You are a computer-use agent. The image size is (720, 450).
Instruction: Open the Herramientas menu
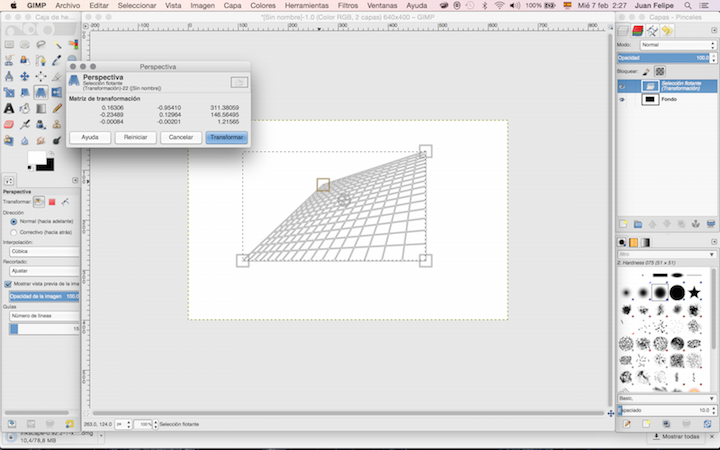point(306,5)
